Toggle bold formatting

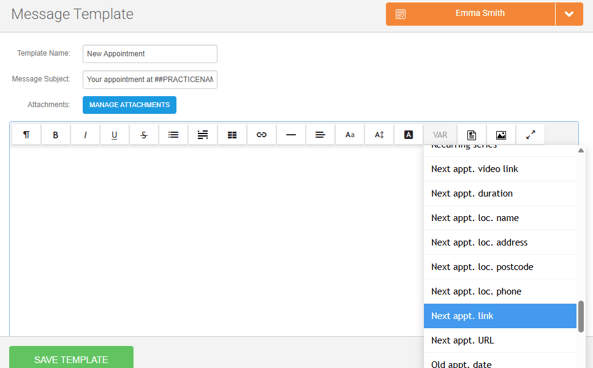56,135
